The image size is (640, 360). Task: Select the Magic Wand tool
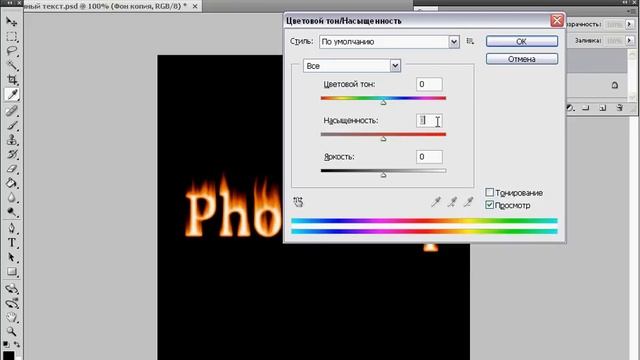[11, 65]
